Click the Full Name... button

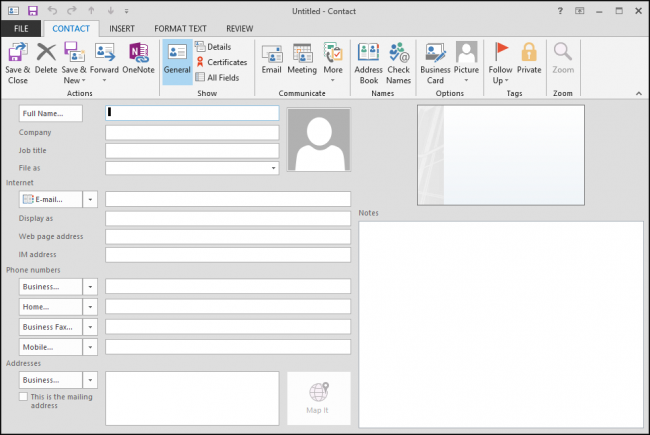click(51, 113)
